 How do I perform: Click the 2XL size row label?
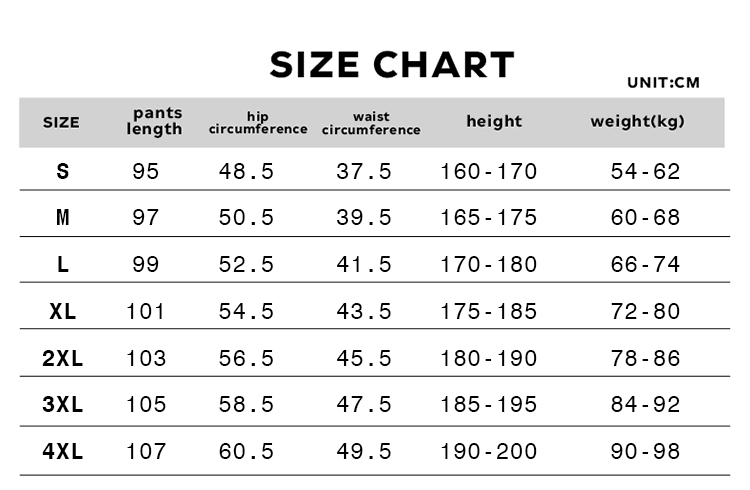pos(63,358)
